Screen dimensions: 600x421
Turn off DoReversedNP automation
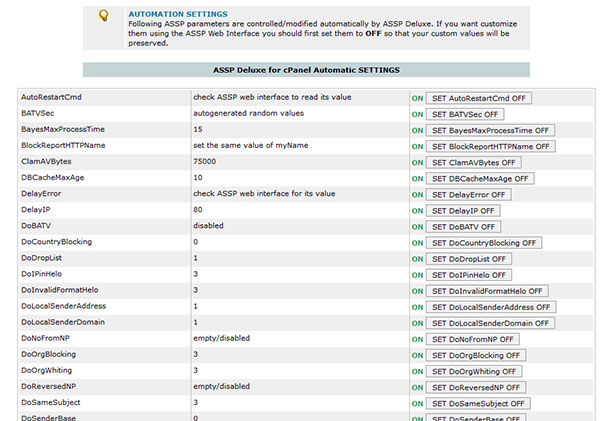476,388
